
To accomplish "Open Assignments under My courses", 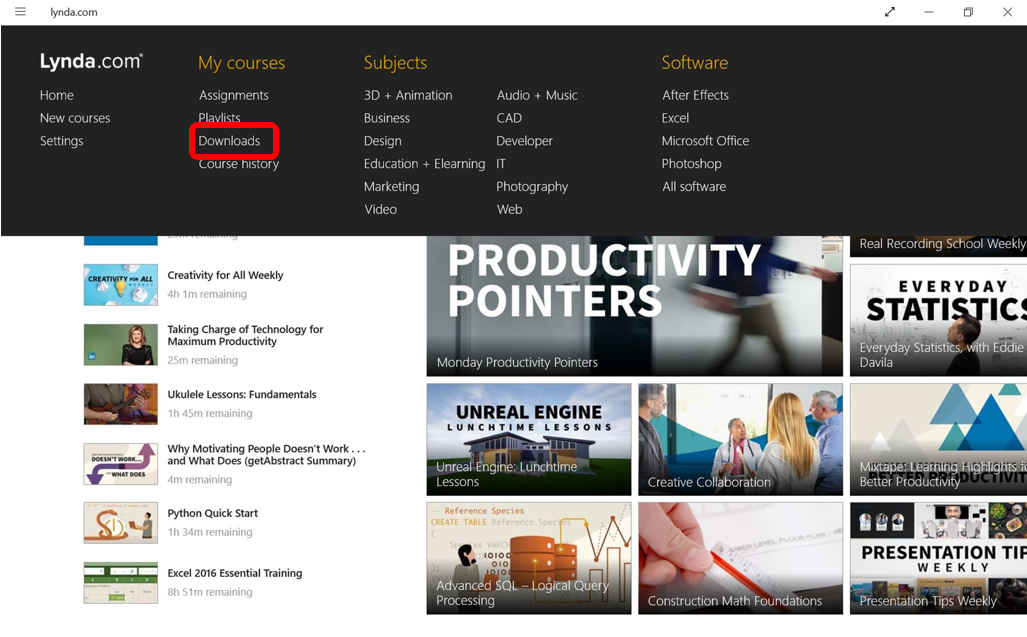I will 234,95.
